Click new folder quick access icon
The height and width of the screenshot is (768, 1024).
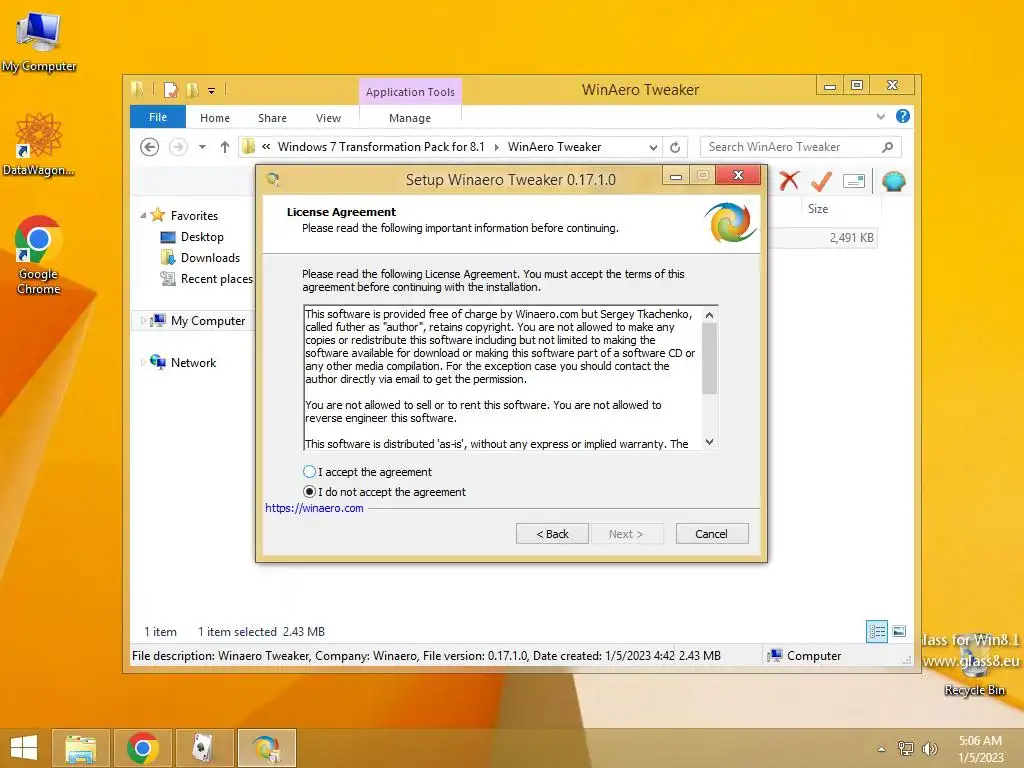click(193, 89)
